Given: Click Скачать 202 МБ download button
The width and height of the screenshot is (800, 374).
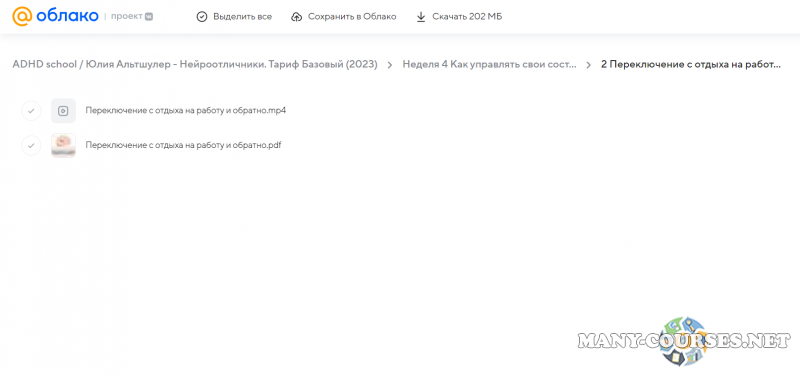Looking at the screenshot, I should pos(459,17).
